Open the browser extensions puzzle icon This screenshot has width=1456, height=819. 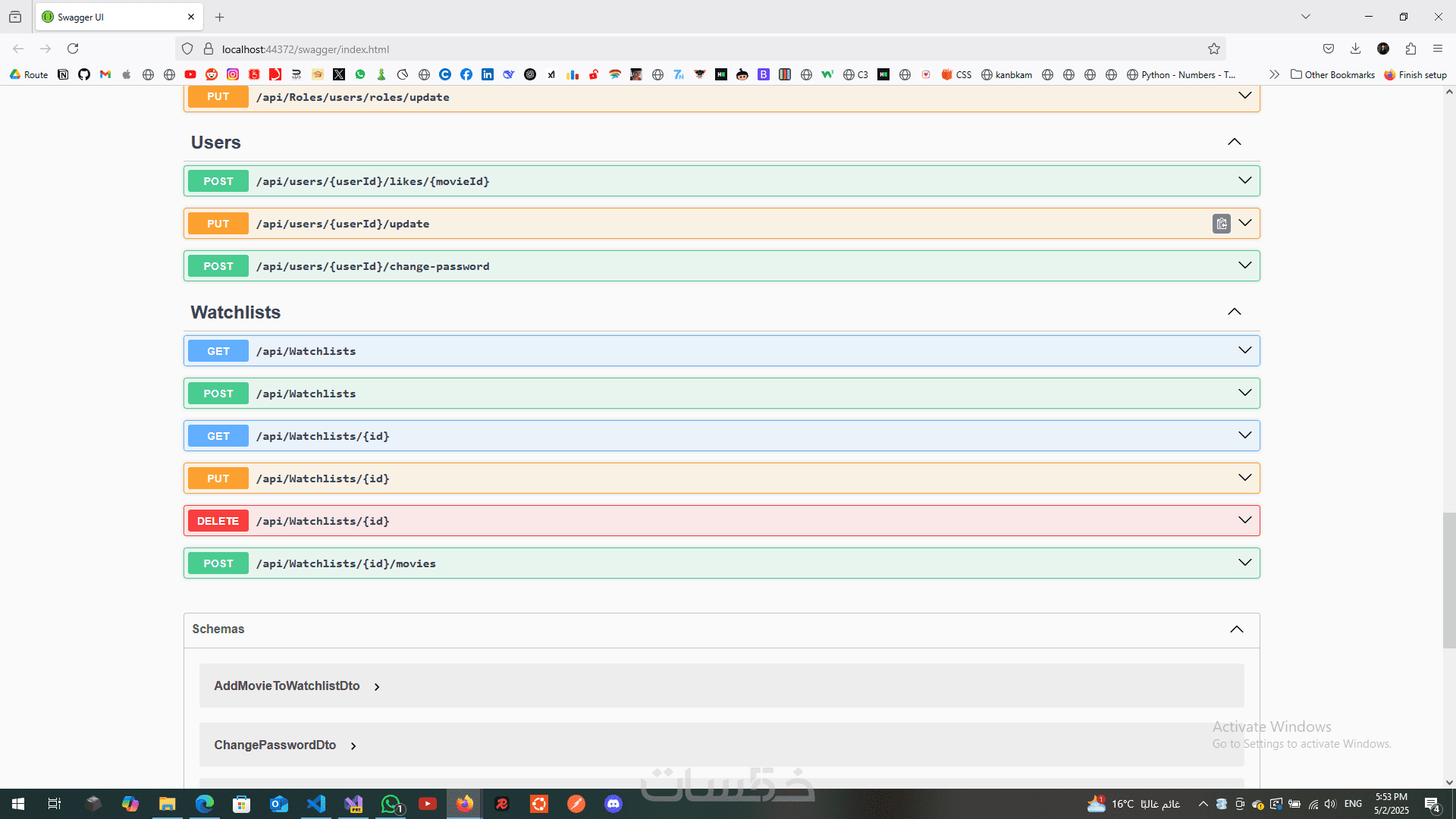click(1410, 49)
